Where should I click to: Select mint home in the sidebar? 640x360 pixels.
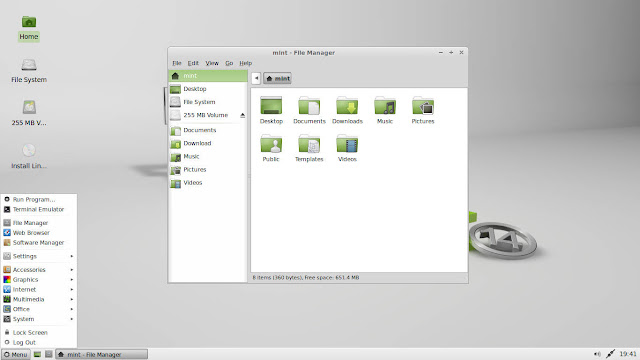208,76
